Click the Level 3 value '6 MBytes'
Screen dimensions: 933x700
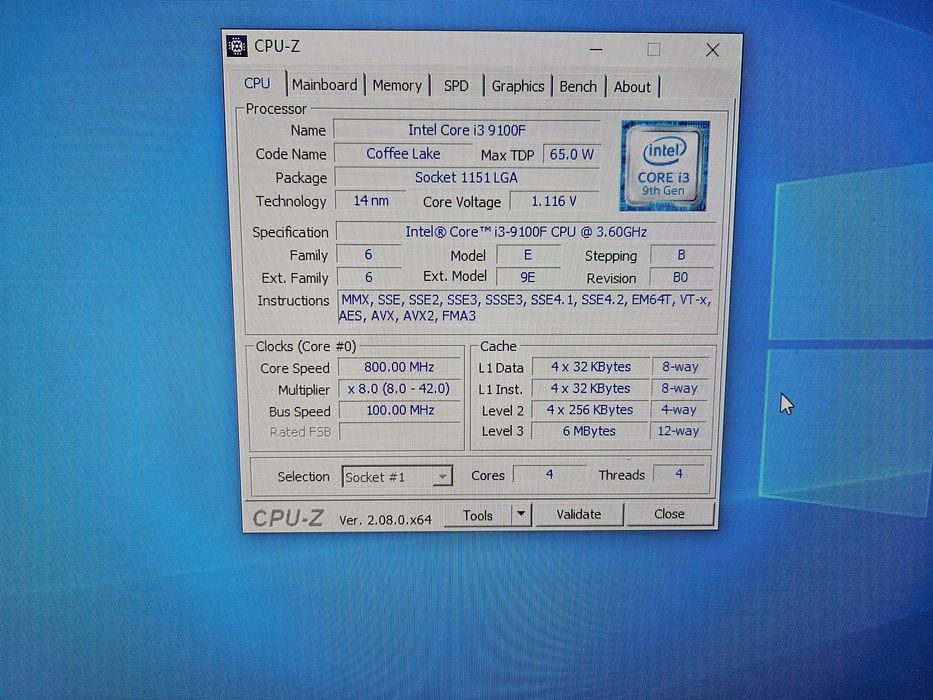coord(589,431)
